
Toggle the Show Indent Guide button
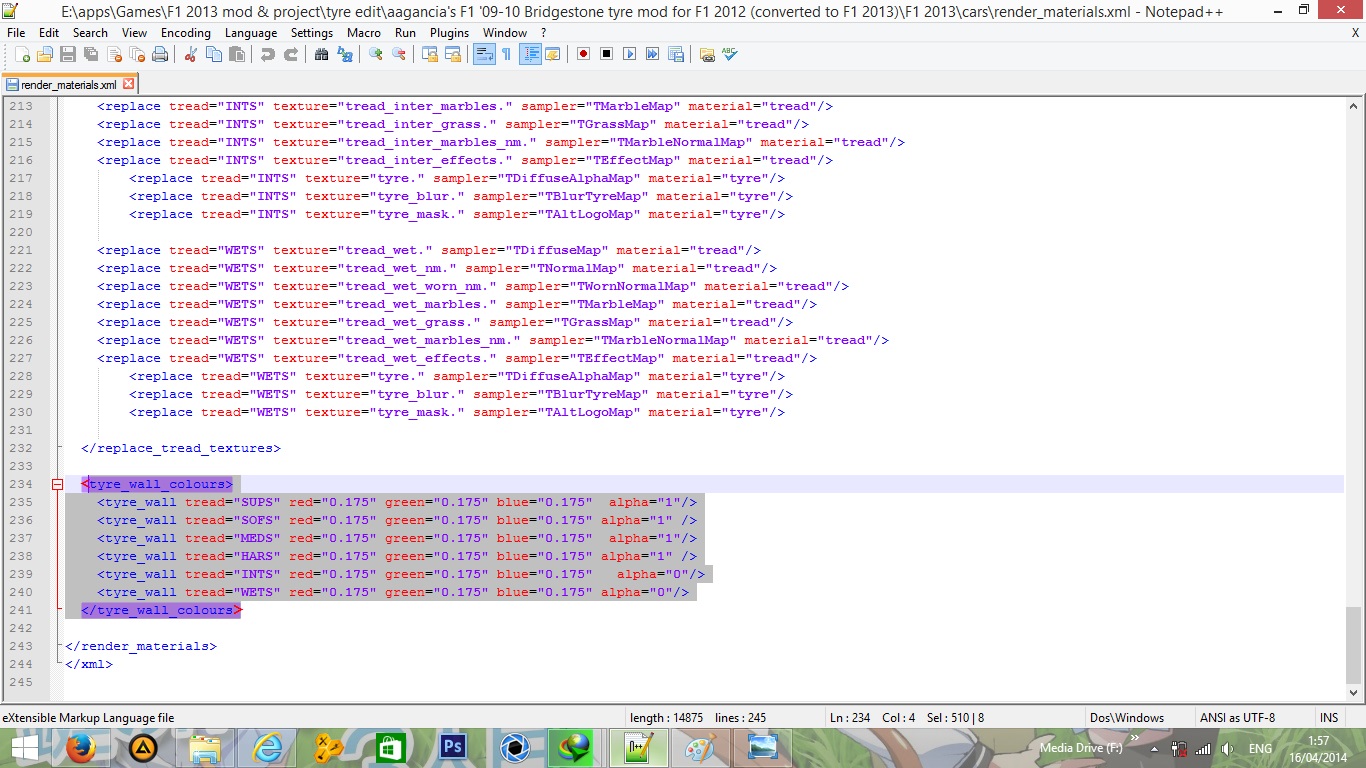pos(530,54)
